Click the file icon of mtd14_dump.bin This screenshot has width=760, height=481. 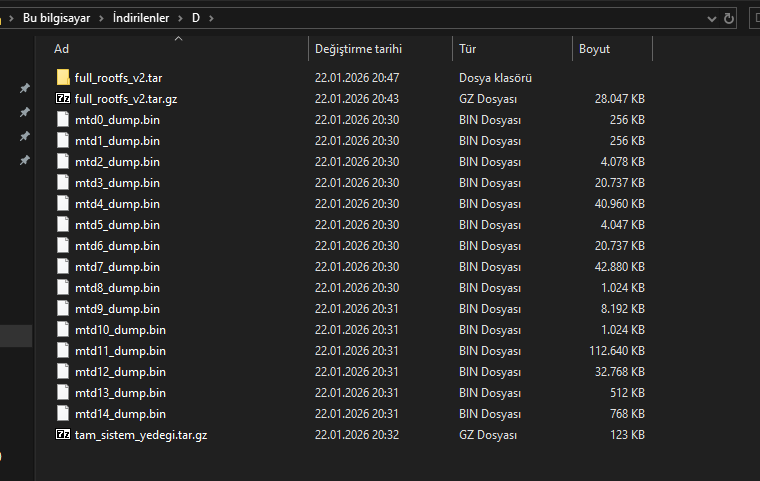[63, 414]
